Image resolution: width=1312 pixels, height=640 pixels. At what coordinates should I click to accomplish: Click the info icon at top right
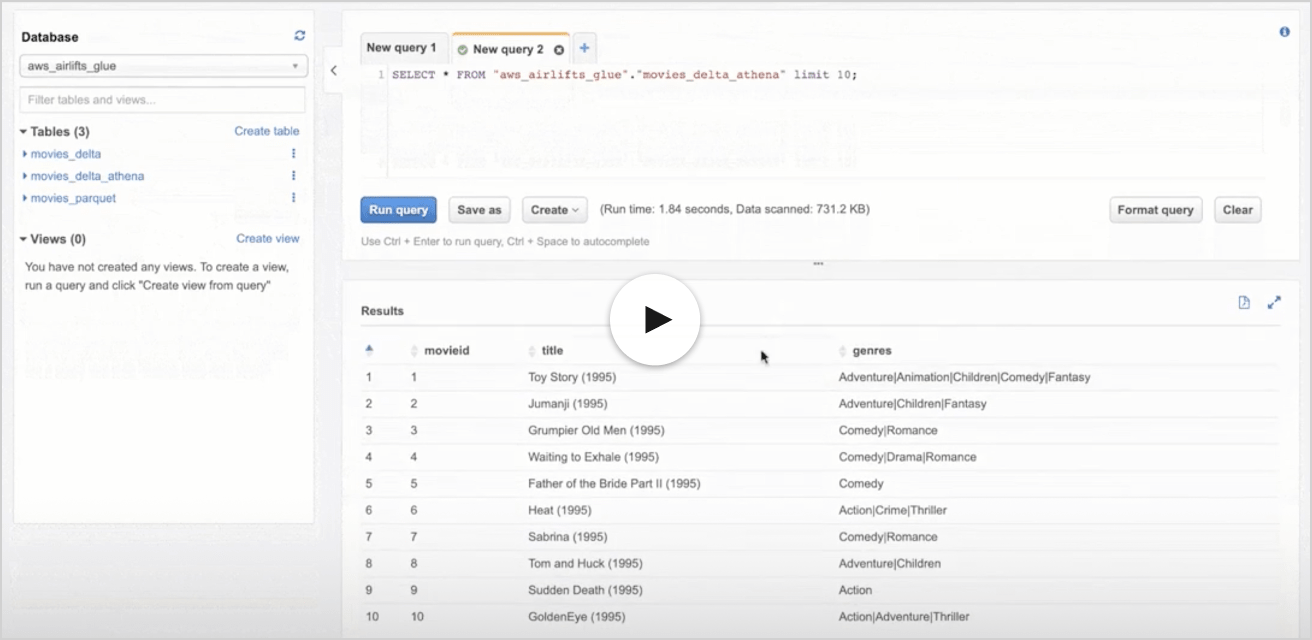coord(1284,32)
